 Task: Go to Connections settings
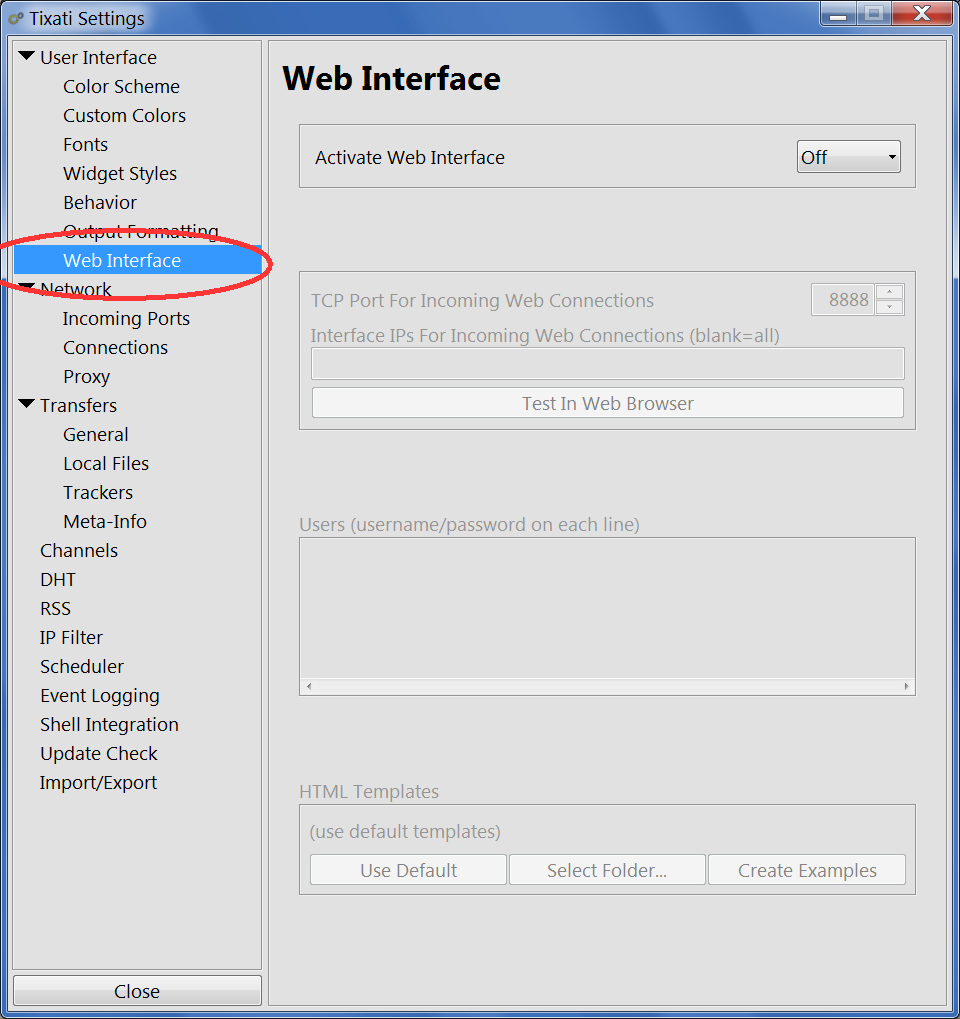pyautogui.click(x=116, y=348)
